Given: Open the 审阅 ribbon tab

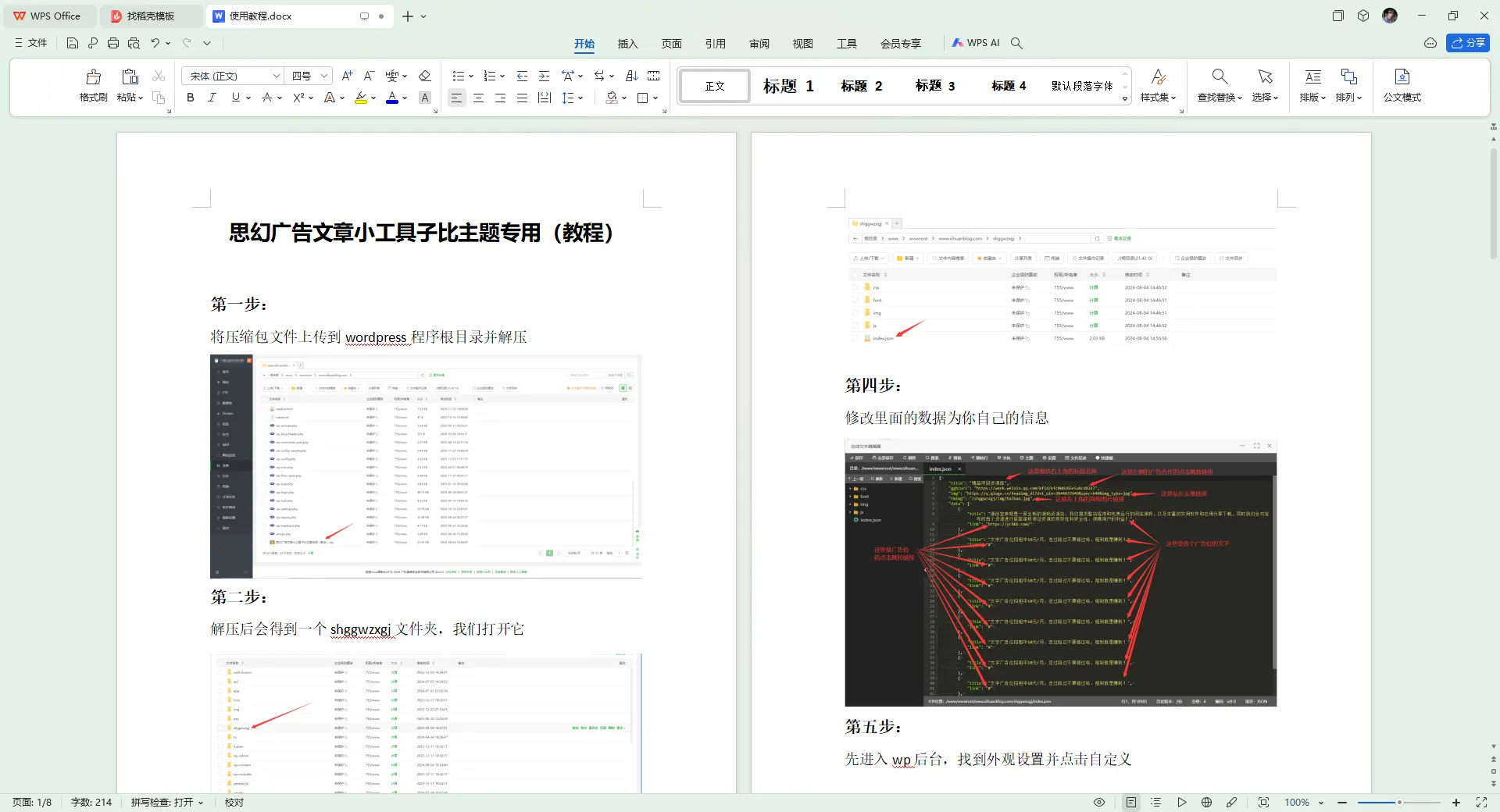Looking at the screenshot, I should [x=759, y=44].
